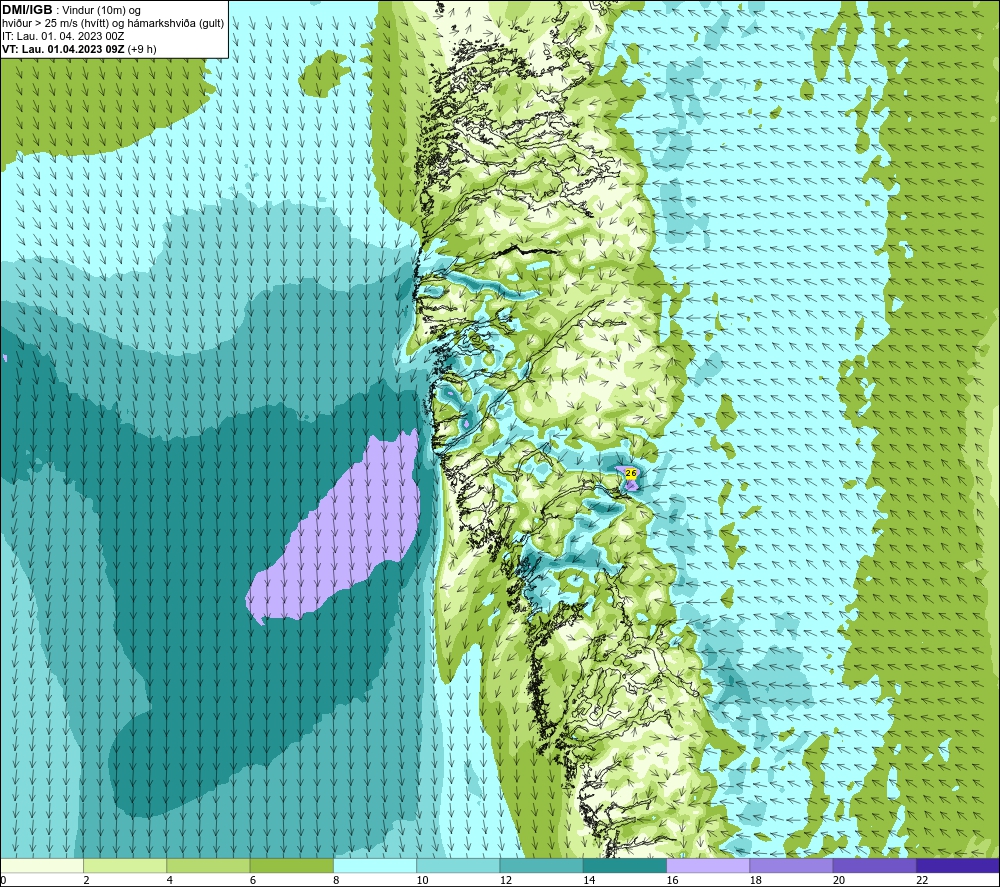Click the '16' scale label
This screenshot has height=887, width=1000.
[672, 880]
